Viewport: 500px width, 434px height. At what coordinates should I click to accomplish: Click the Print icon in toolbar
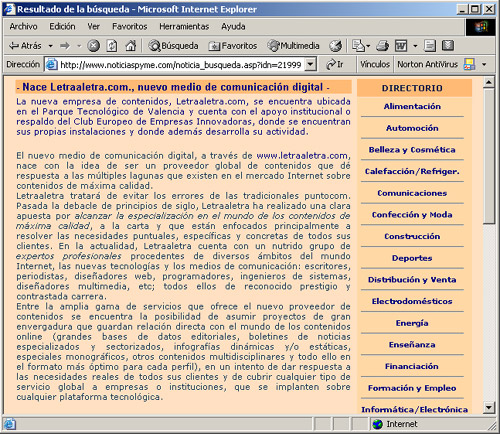click(382, 46)
